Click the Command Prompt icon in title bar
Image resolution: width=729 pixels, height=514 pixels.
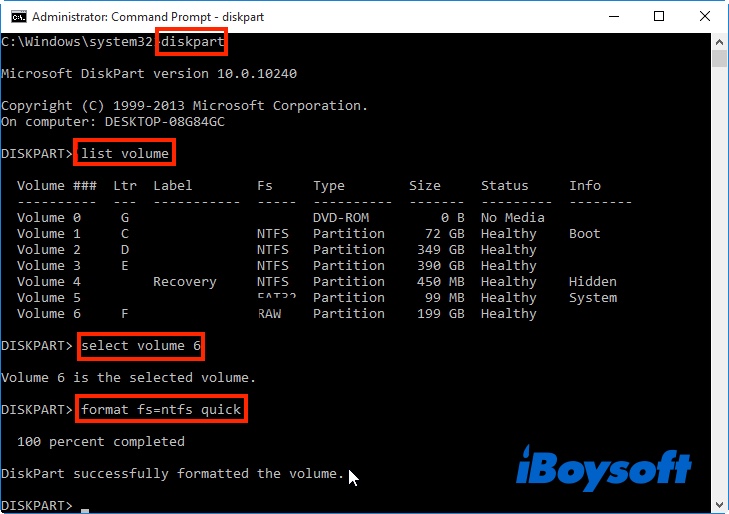14,16
